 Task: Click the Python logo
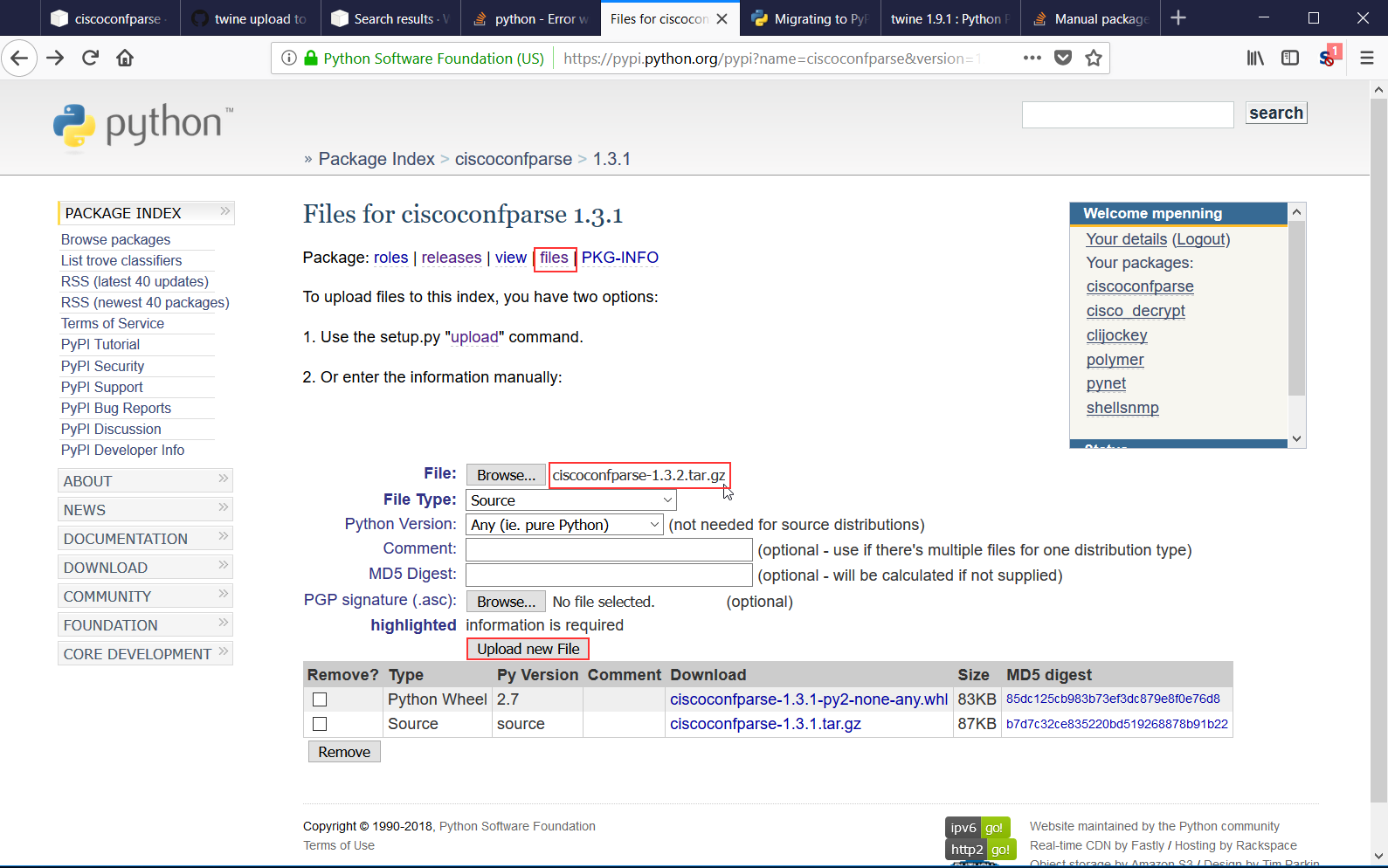tap(143, 127)
